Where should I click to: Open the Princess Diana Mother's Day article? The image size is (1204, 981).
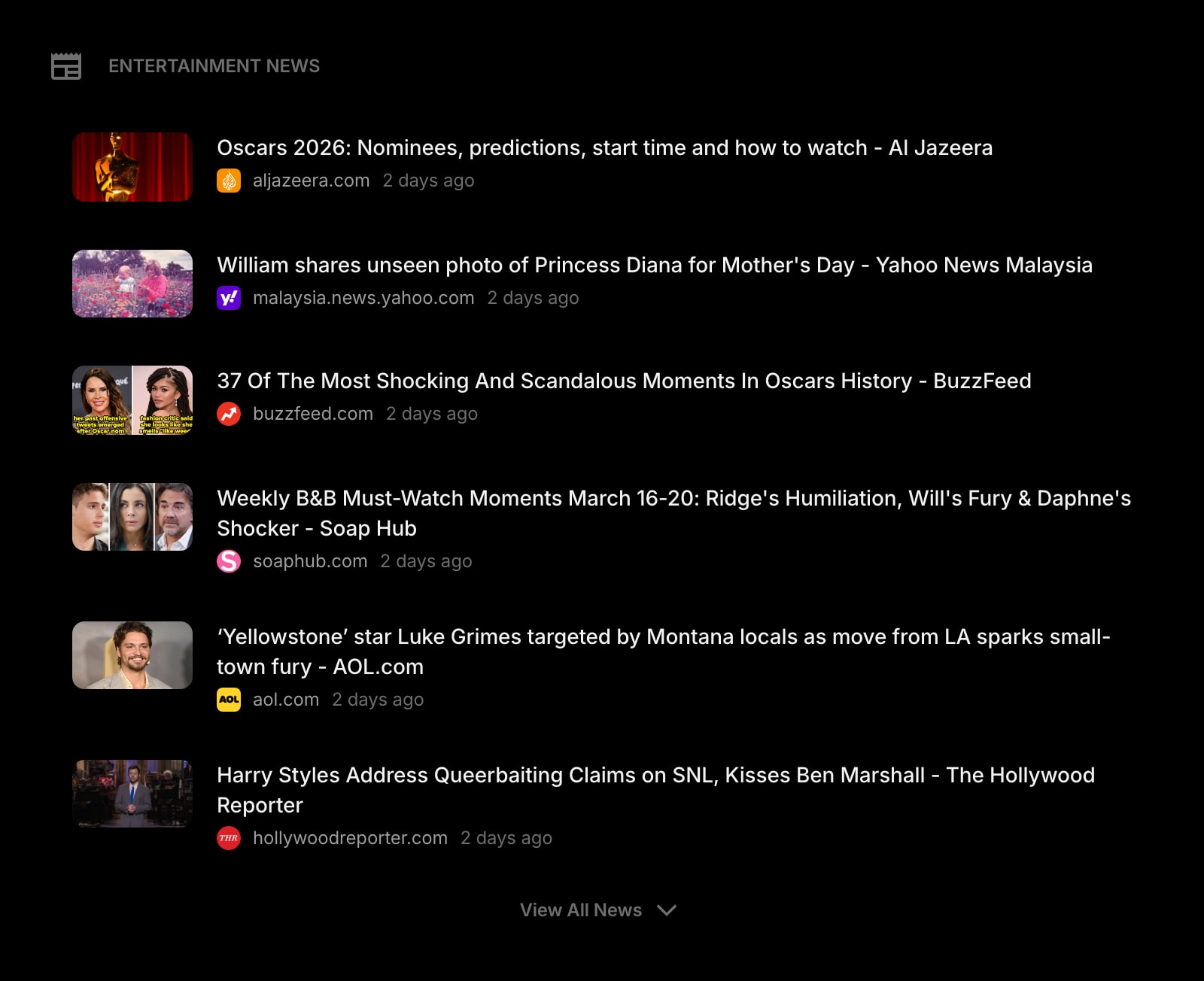[x=654, y=265]
